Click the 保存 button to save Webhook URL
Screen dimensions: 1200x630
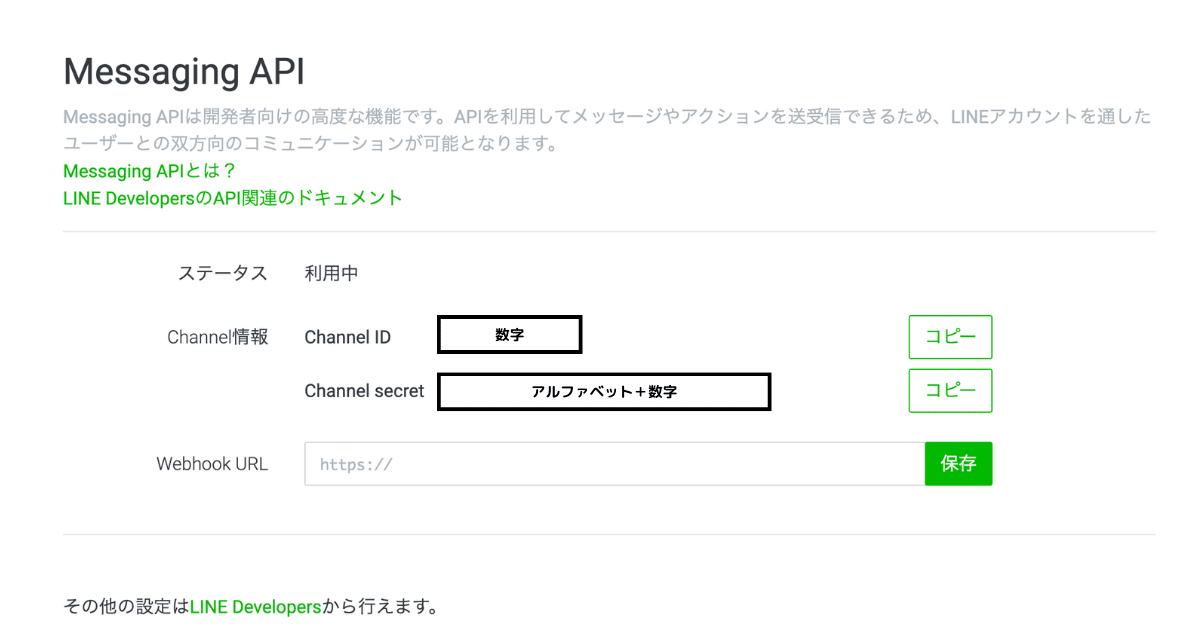pos(958,463)
